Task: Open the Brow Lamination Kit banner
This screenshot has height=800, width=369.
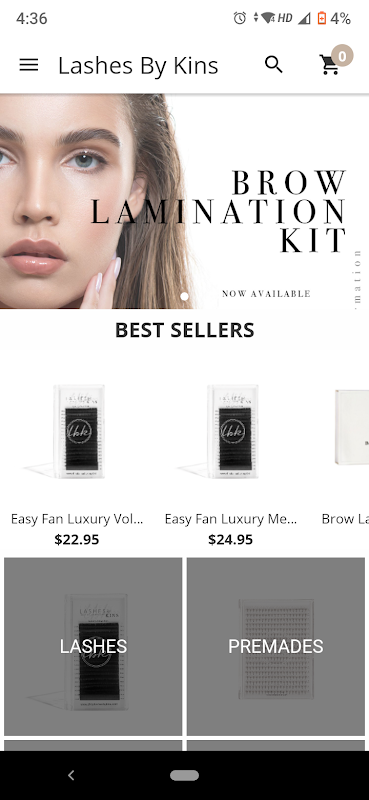Action: pyautogui.click(x=184, y=202)
